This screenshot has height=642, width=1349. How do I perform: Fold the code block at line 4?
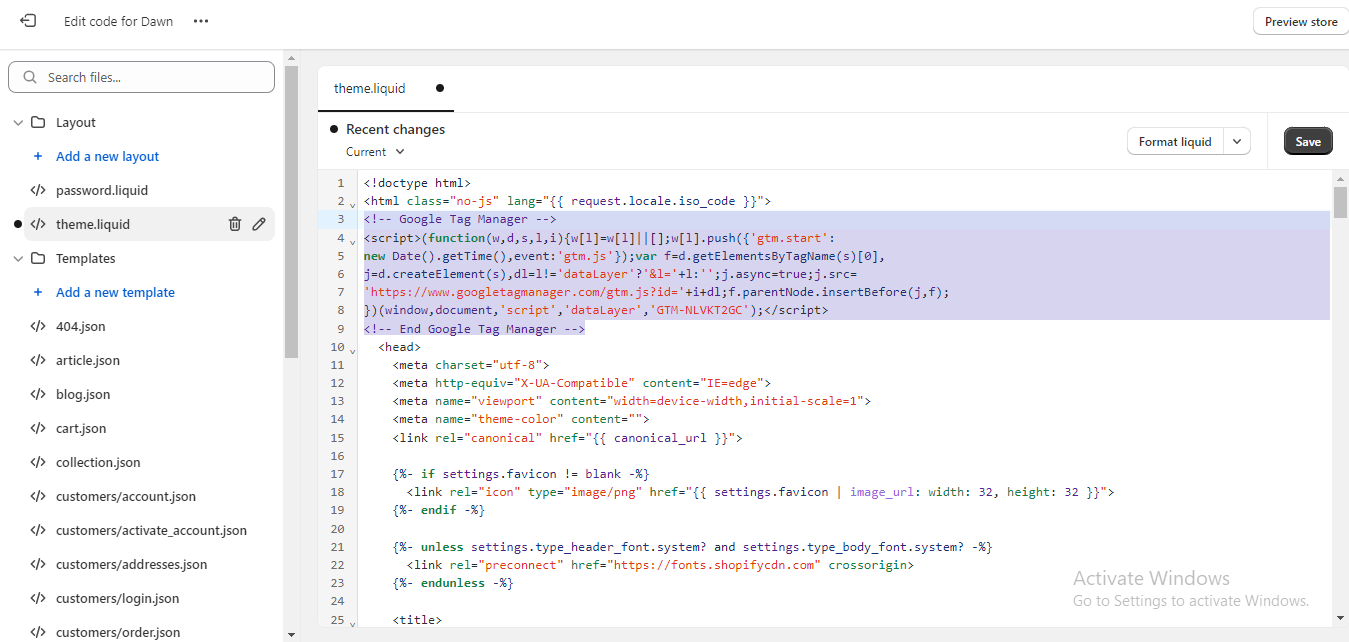pyautogui.click(x=353, y=240)
